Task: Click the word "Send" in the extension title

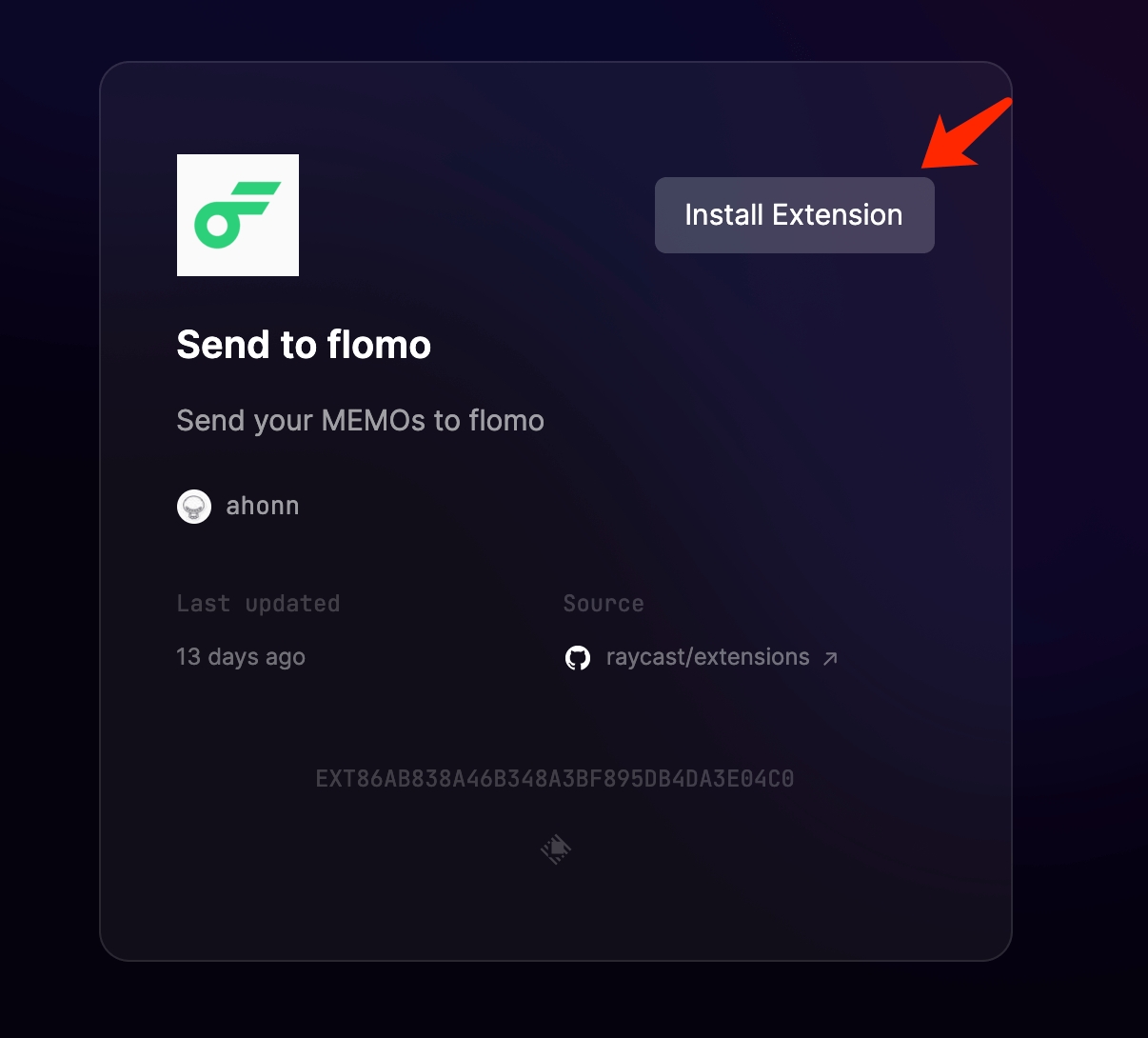Action: 222,345
